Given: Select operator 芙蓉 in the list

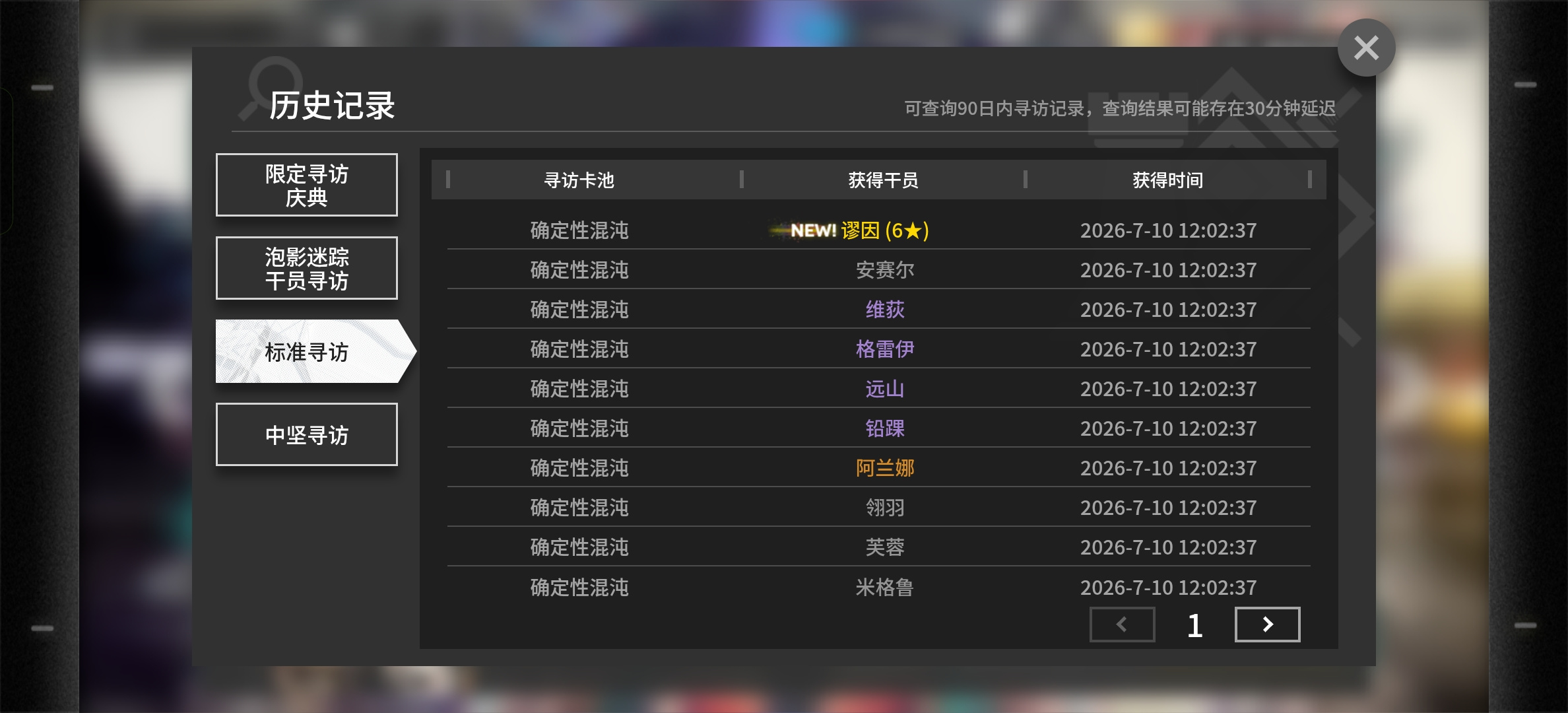Looking at the screenshot, I should click(x=885, y=547).
